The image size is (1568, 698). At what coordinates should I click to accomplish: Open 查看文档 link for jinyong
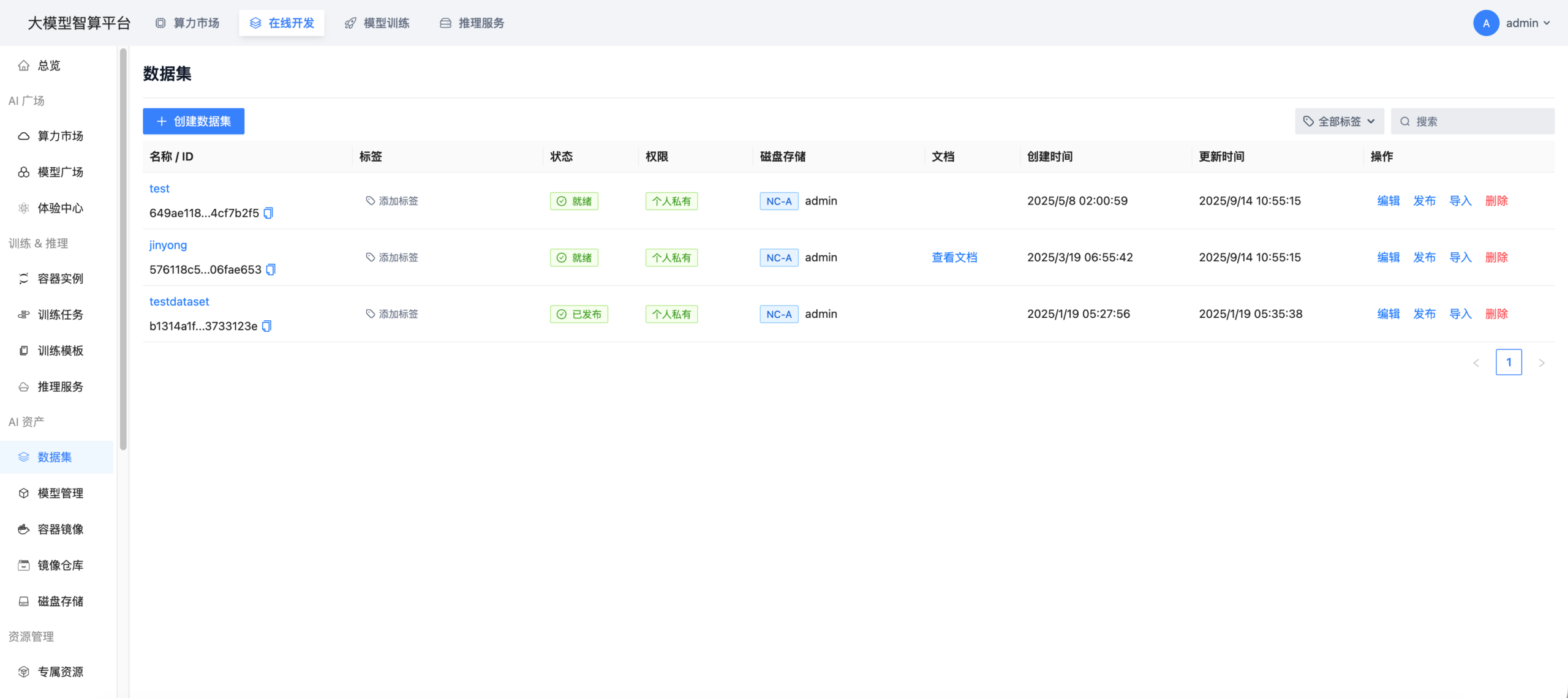tap(954, 257)
